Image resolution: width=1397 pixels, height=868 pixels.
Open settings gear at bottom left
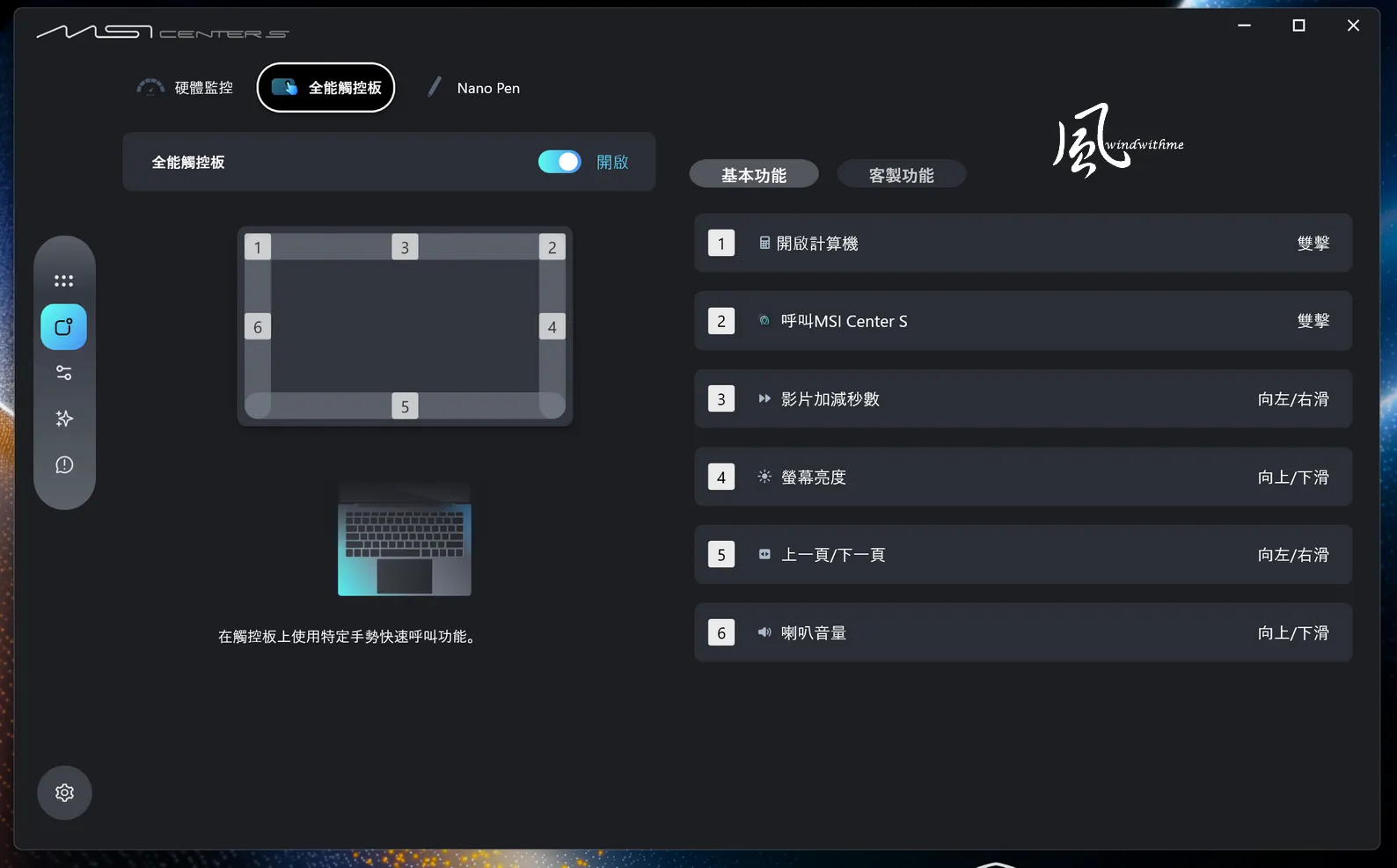pyautogui.click(x=64, y=792)
